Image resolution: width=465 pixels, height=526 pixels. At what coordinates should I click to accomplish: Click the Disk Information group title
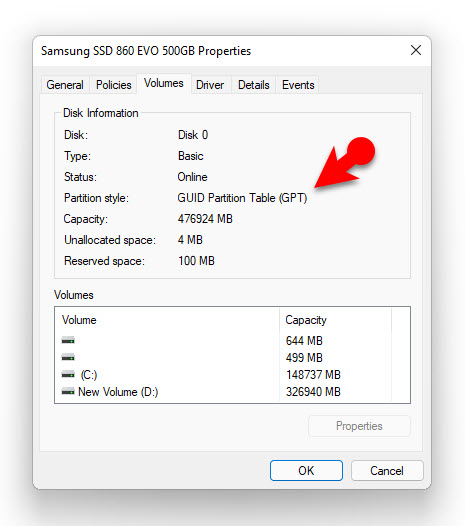click(101, 113)
